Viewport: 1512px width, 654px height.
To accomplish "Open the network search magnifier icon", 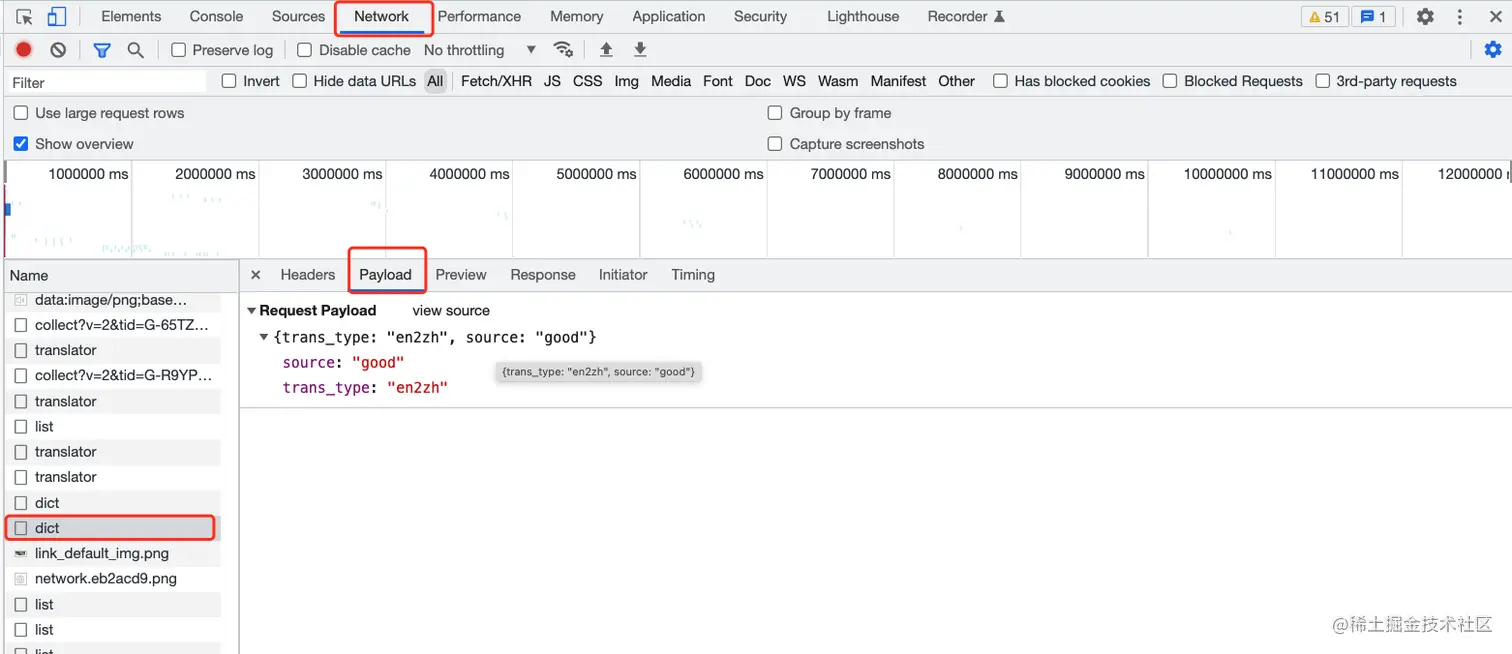I will tap(135, 50).
